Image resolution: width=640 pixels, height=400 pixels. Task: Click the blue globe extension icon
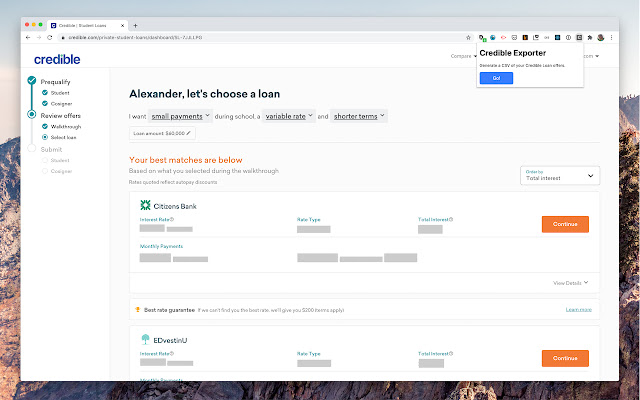pos(493,38)
